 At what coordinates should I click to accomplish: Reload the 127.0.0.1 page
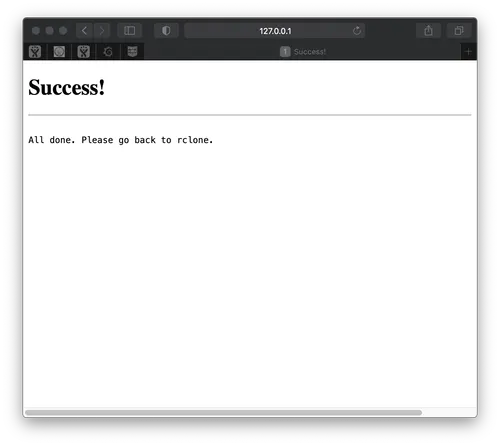click(357, 31)
